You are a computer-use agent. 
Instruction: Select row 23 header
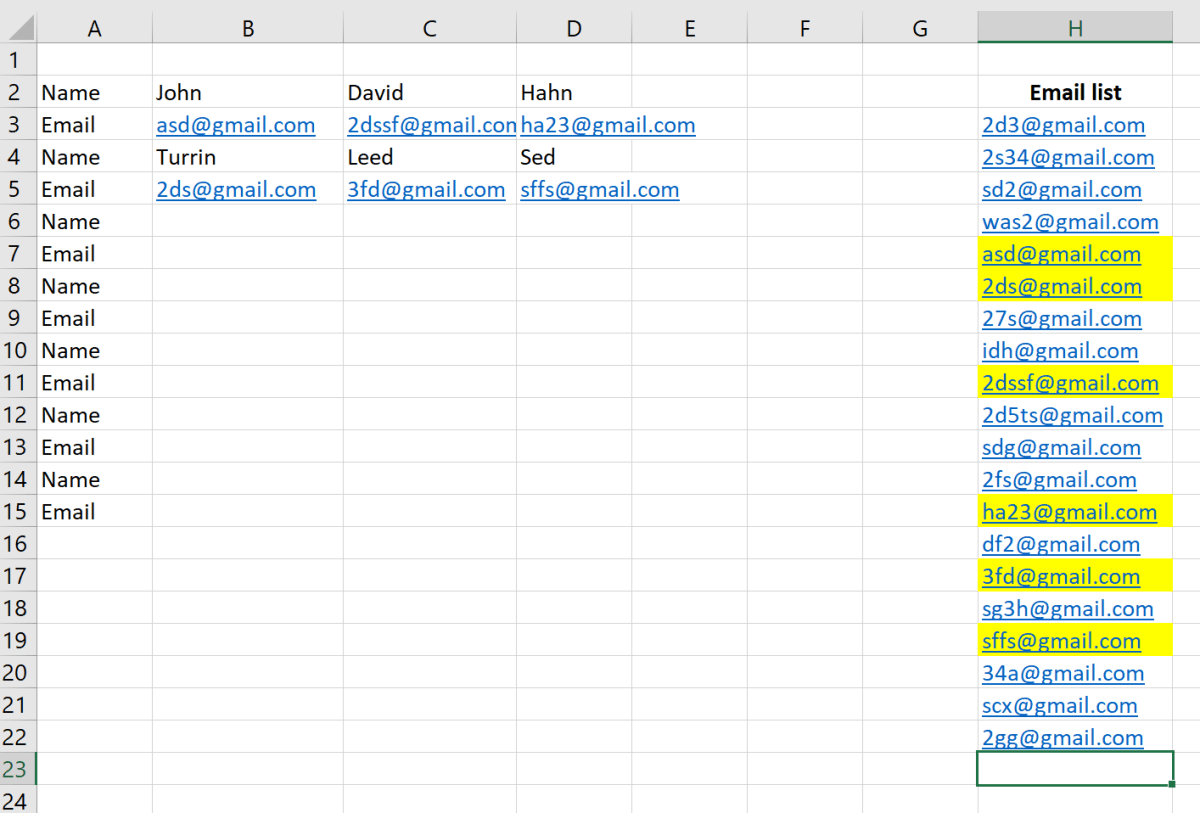[18, 769]
